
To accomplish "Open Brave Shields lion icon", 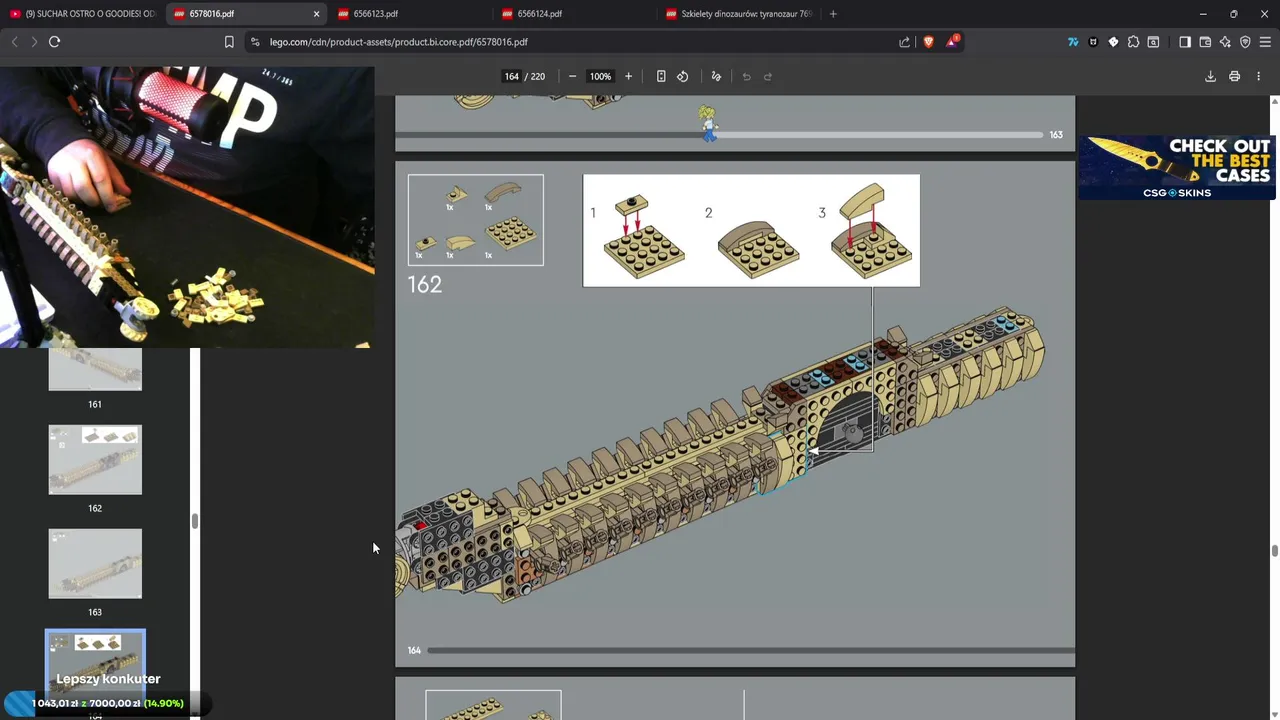I will pos(928,42).
